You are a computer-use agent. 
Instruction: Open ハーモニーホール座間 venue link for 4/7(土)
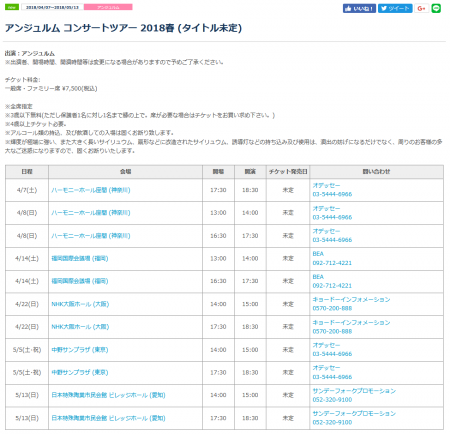(91, 190)
